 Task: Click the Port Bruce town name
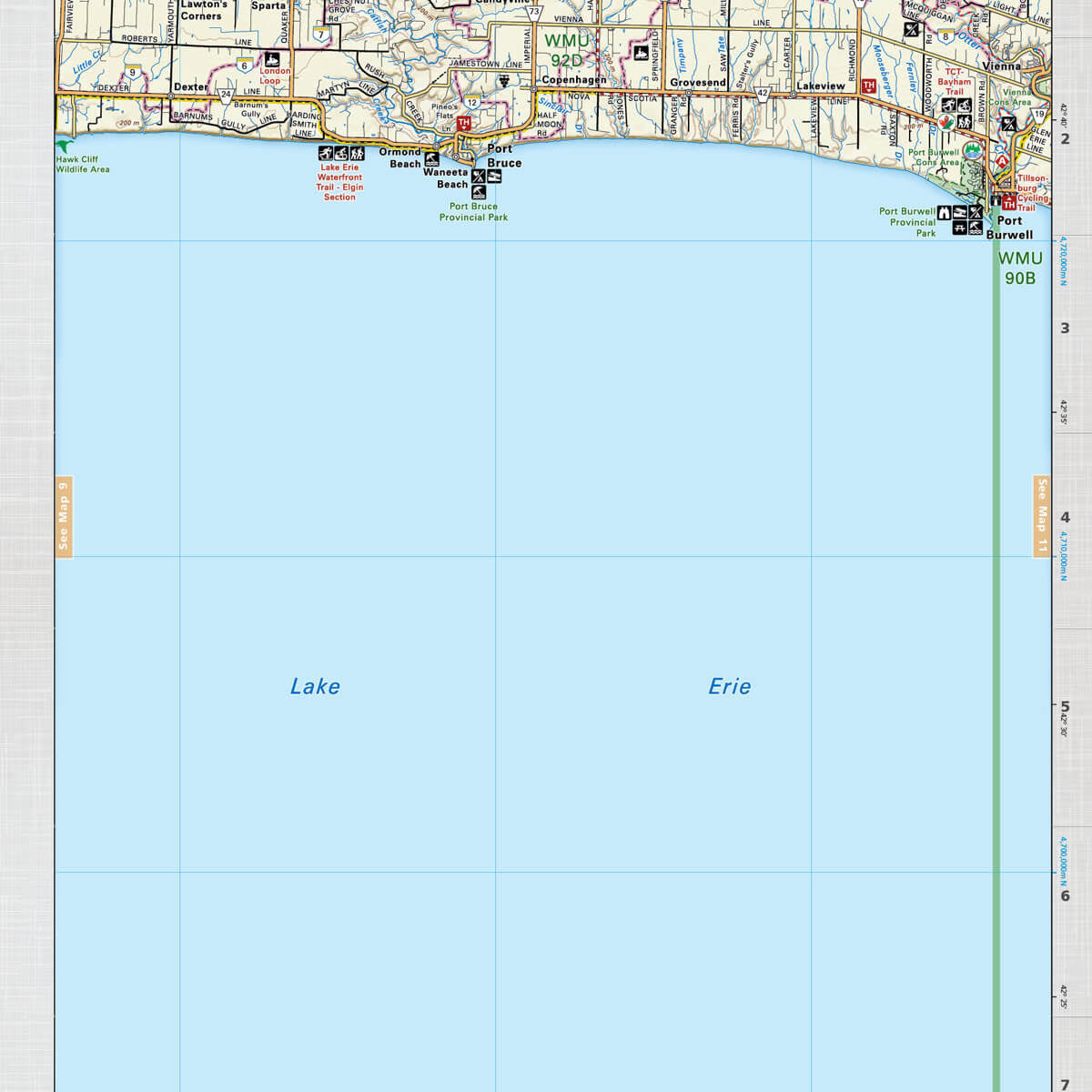[x=503, y=156]
